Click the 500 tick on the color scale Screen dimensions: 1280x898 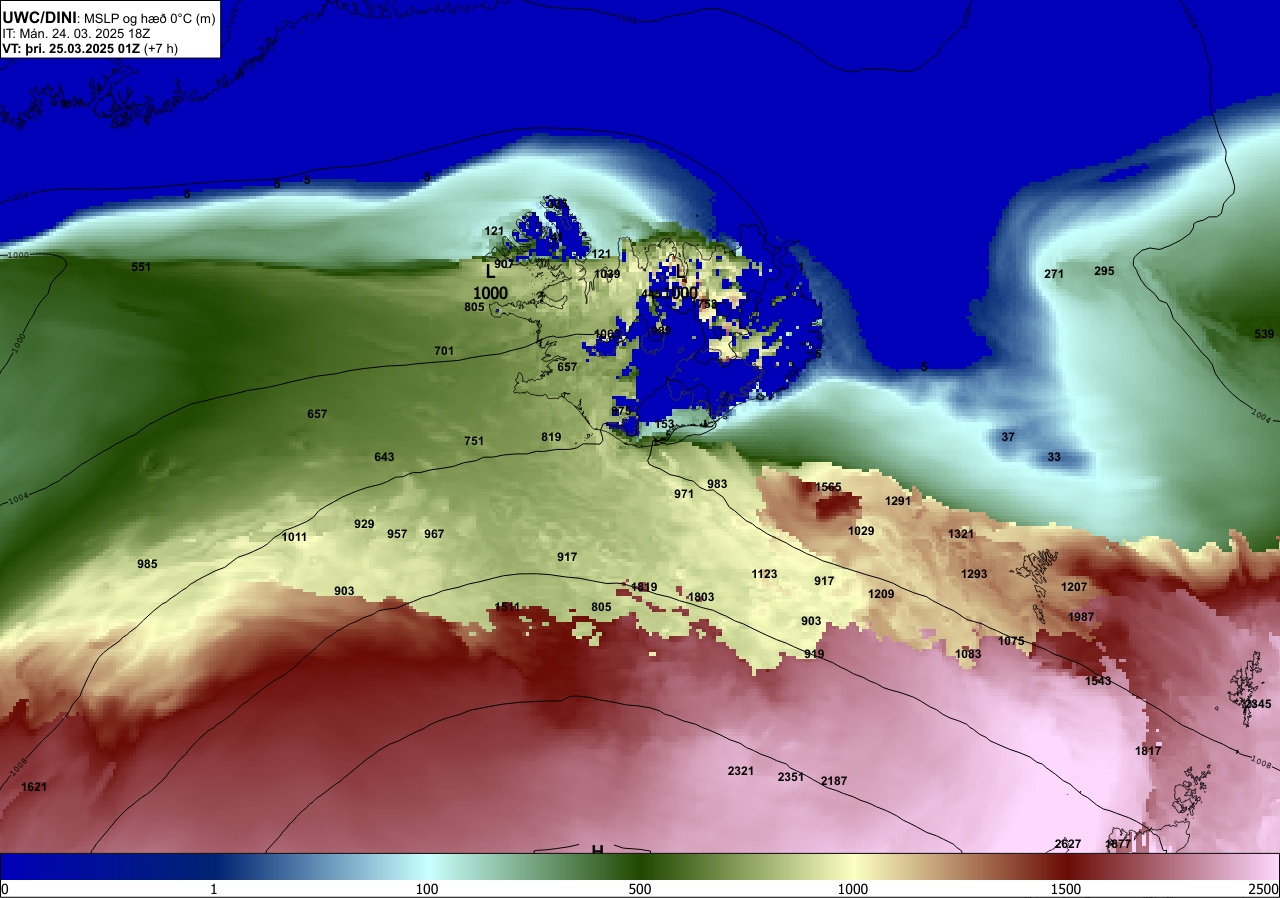640,889
